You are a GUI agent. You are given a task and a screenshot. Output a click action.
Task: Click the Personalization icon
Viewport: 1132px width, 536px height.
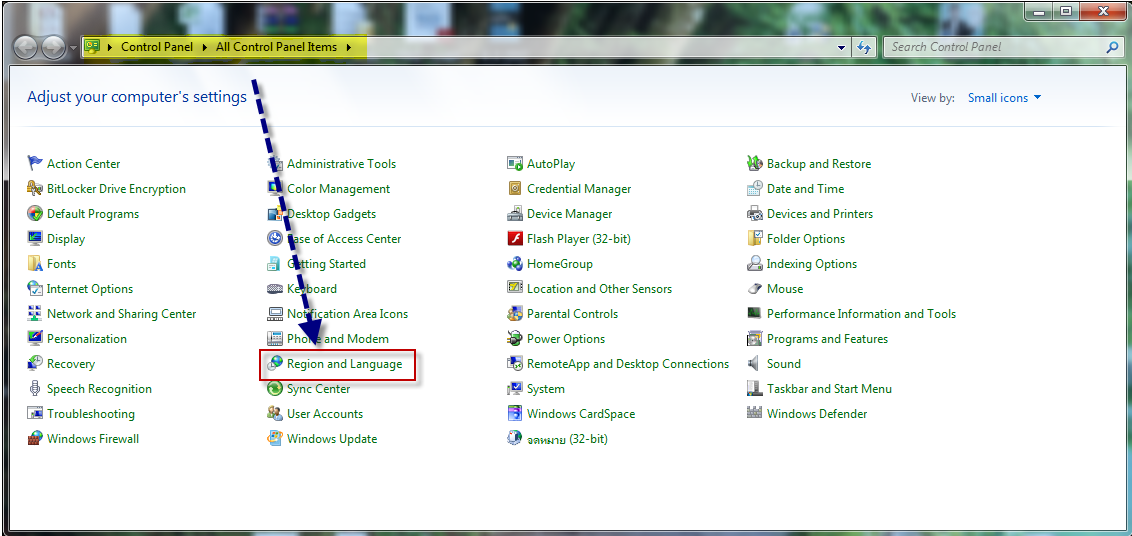(x=35, y=339)
